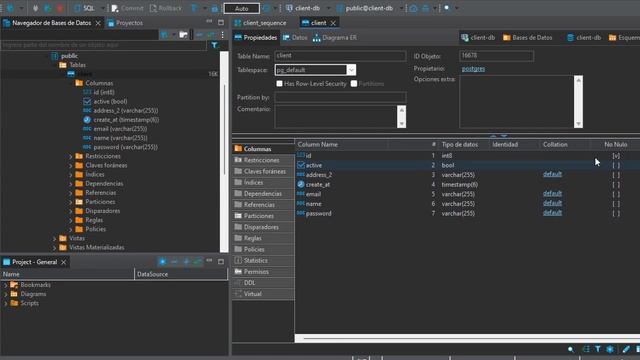Toggle No Nulo checkbox for email column

click(x=616, y=194)
